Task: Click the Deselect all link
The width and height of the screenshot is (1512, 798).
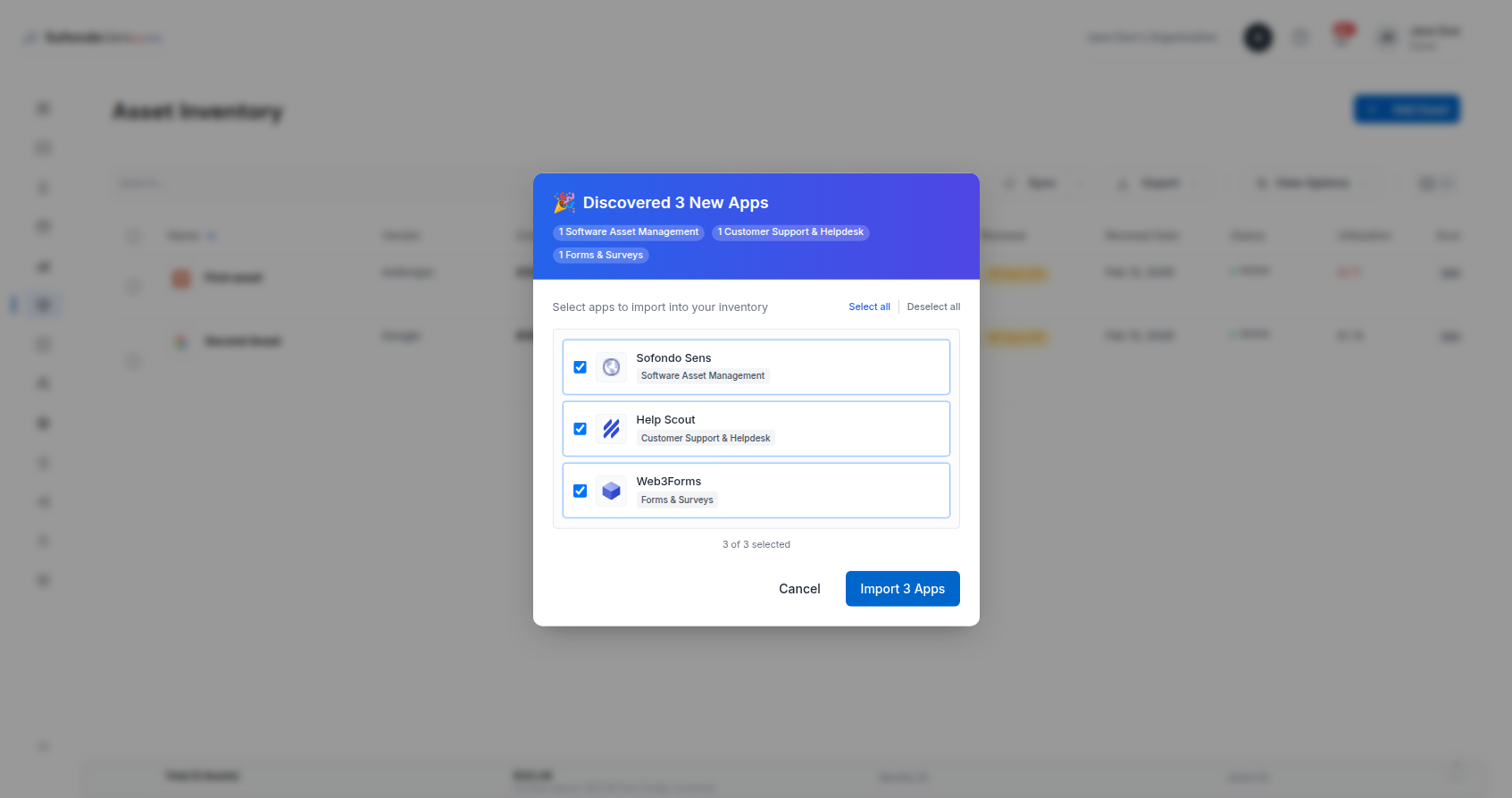Action: tap(933, 307)
